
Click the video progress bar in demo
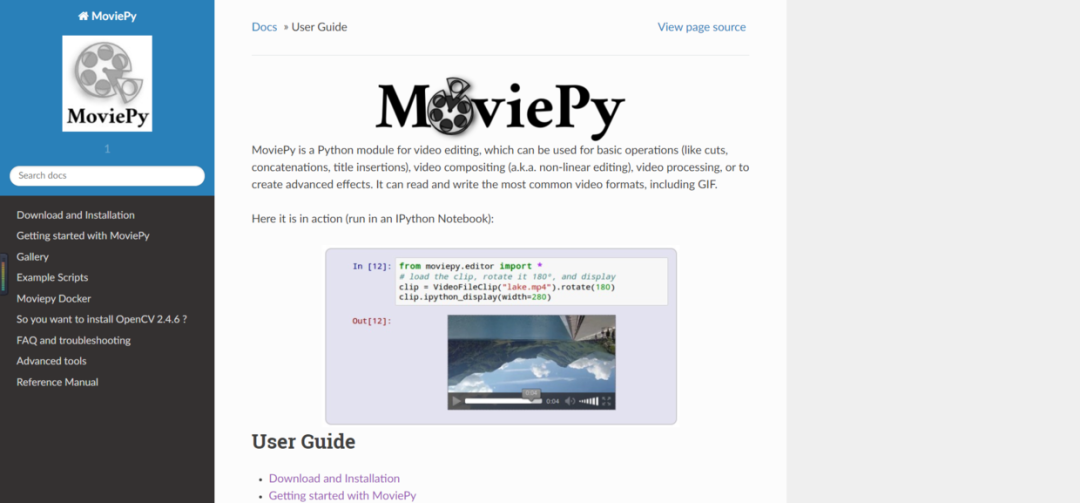(x=503, y=401)
